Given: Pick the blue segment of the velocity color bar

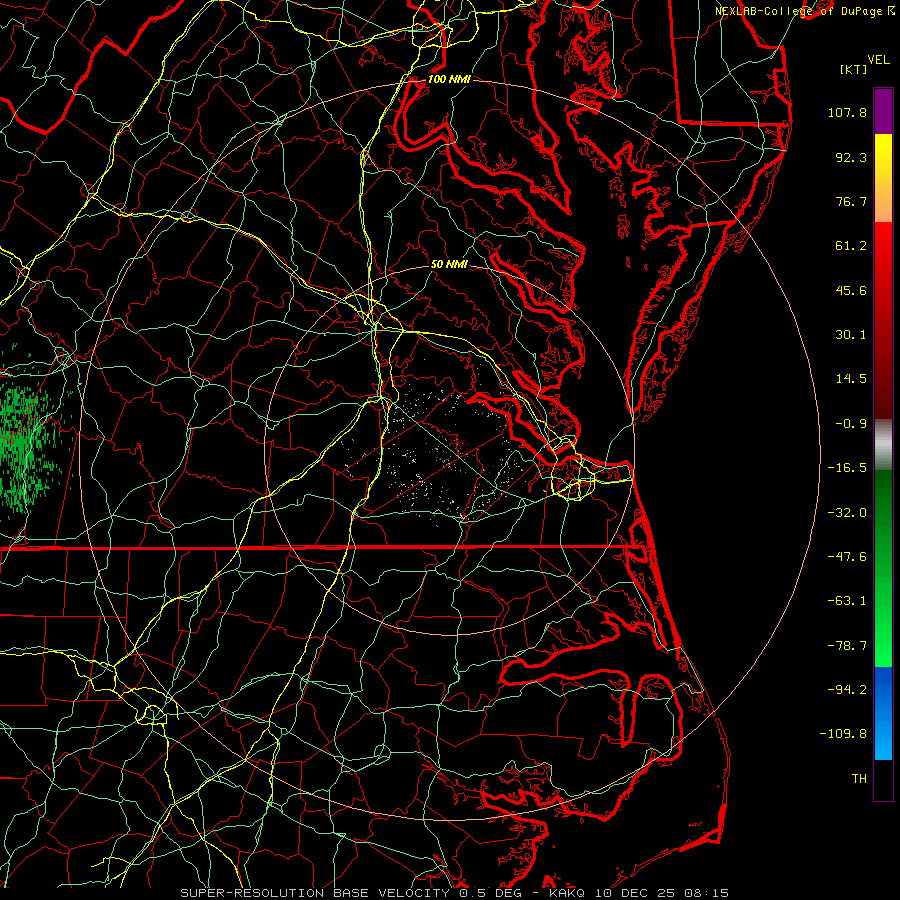Looking at the screenshot, I should click(x=883, y=713).
